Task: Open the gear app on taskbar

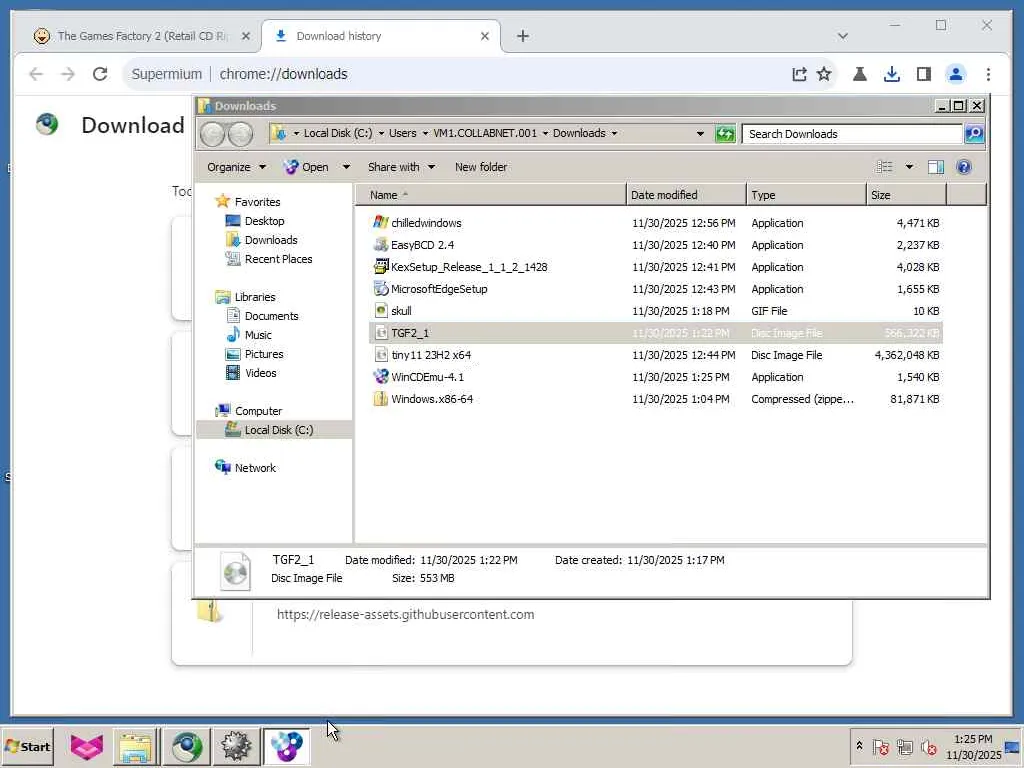Action: [x=236, y=746]
